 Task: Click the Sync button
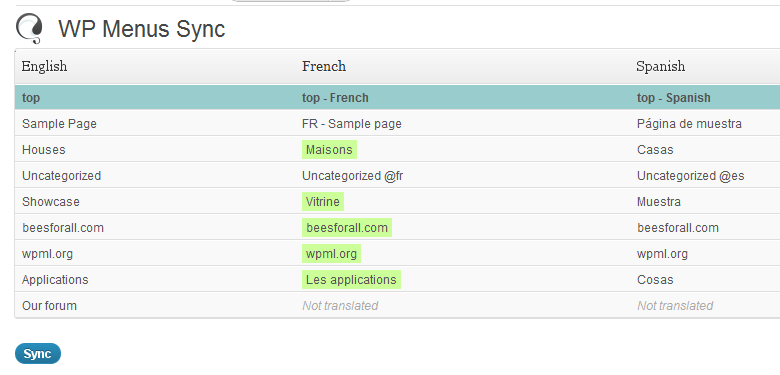[x=38, y=354]
